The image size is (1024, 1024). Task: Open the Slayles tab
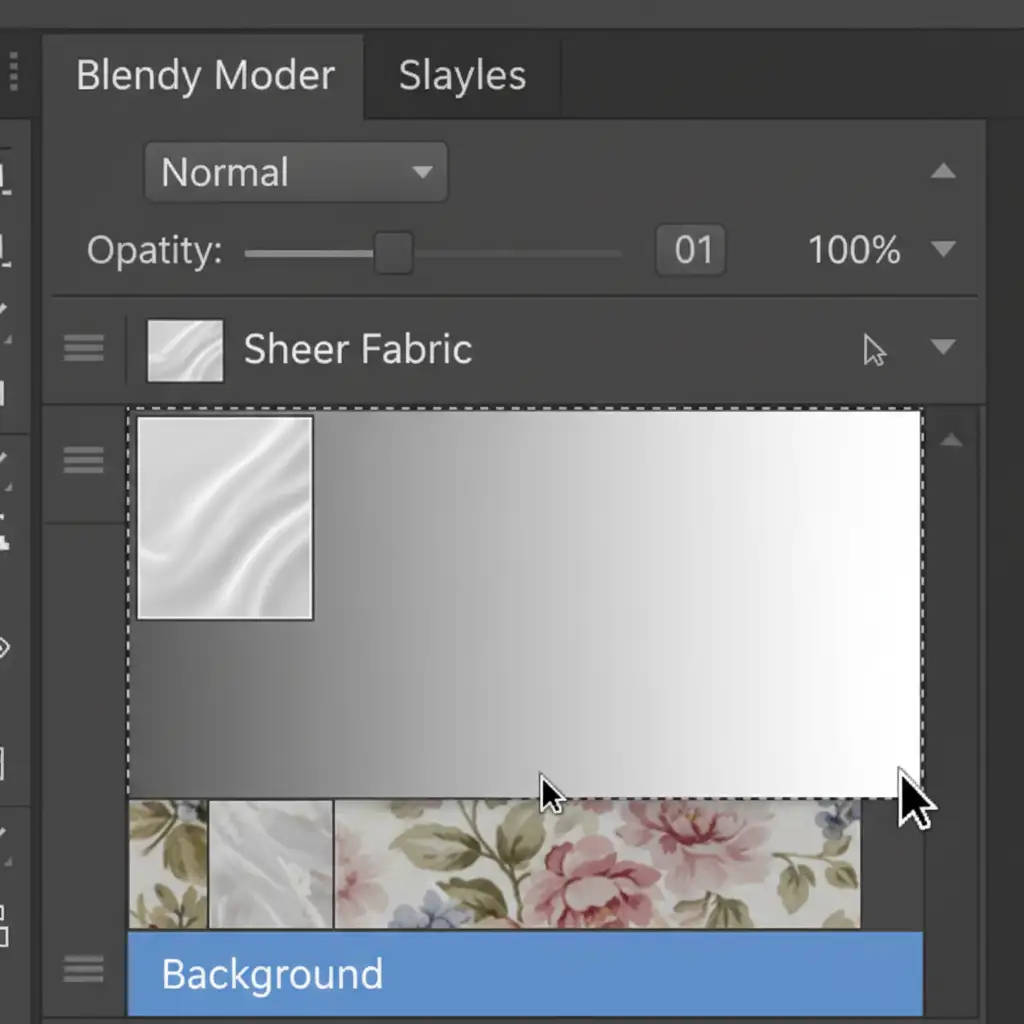[462, 76]
